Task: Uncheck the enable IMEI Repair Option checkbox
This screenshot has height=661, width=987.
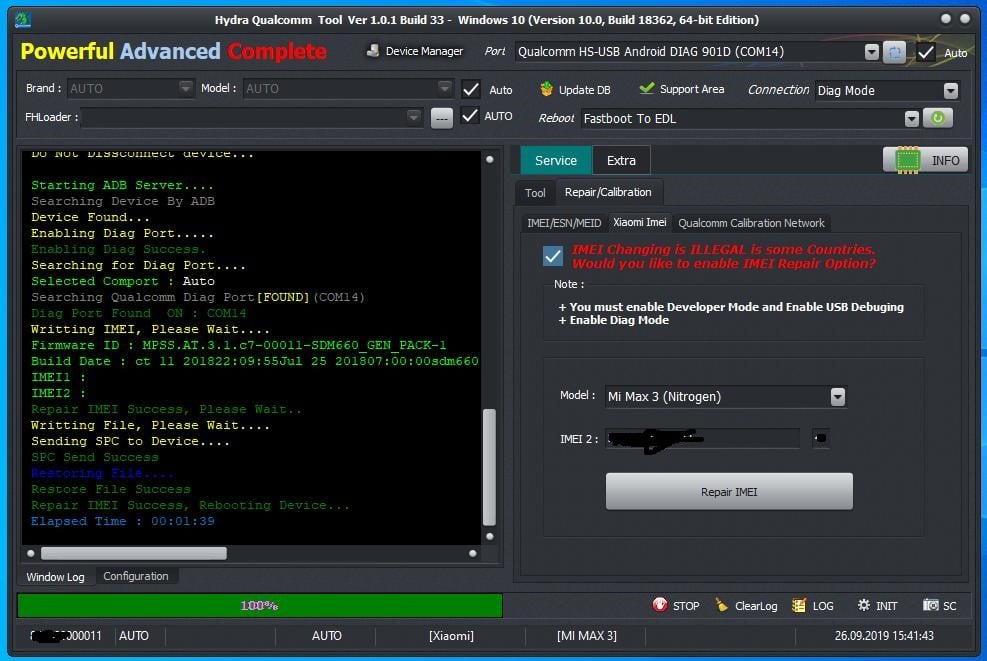Action: point(553,256)
